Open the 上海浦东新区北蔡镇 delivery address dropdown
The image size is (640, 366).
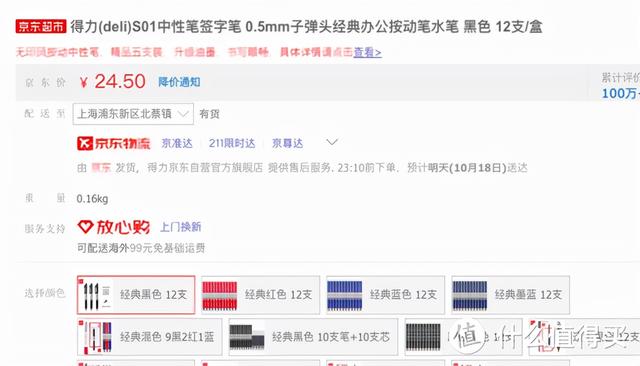[x=133, y=114]
